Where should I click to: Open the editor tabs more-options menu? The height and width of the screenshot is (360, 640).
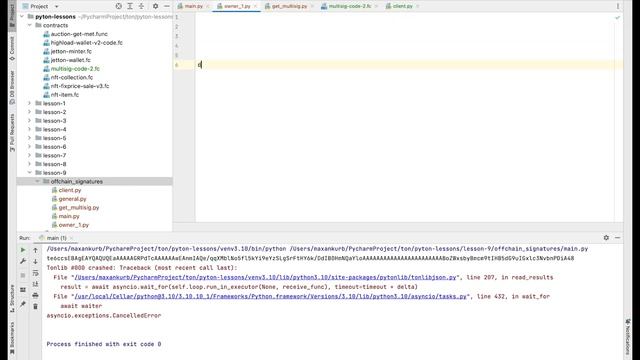[x=618, y=6]
